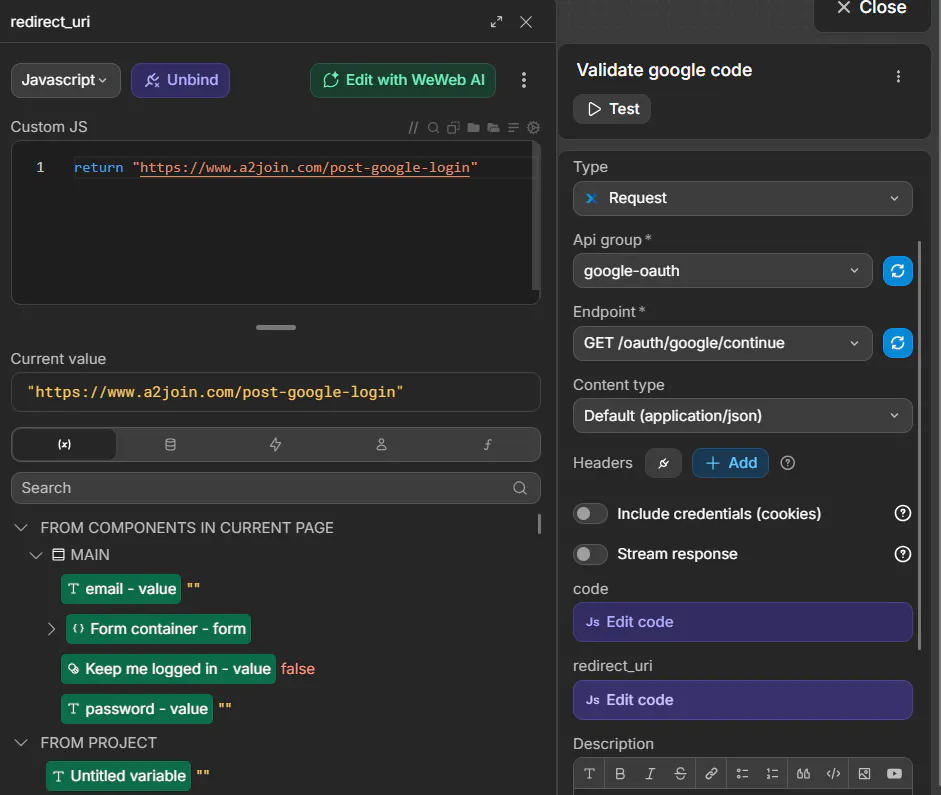
Task: Open the Type Request dropdown
Action: pyautogui.click(x=742, y=198)
